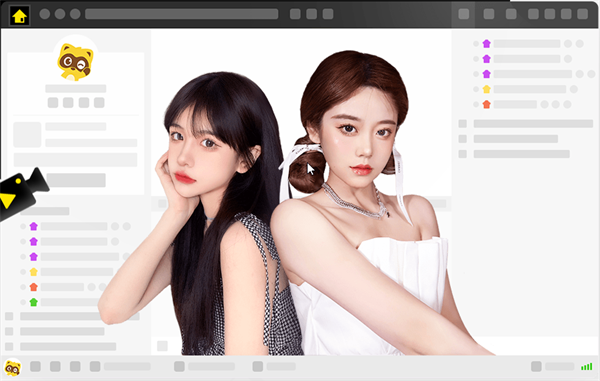The height and width of the screenshot is (381, 600).
Task: Check the green signal strength bars
Action: click(586, 367)
